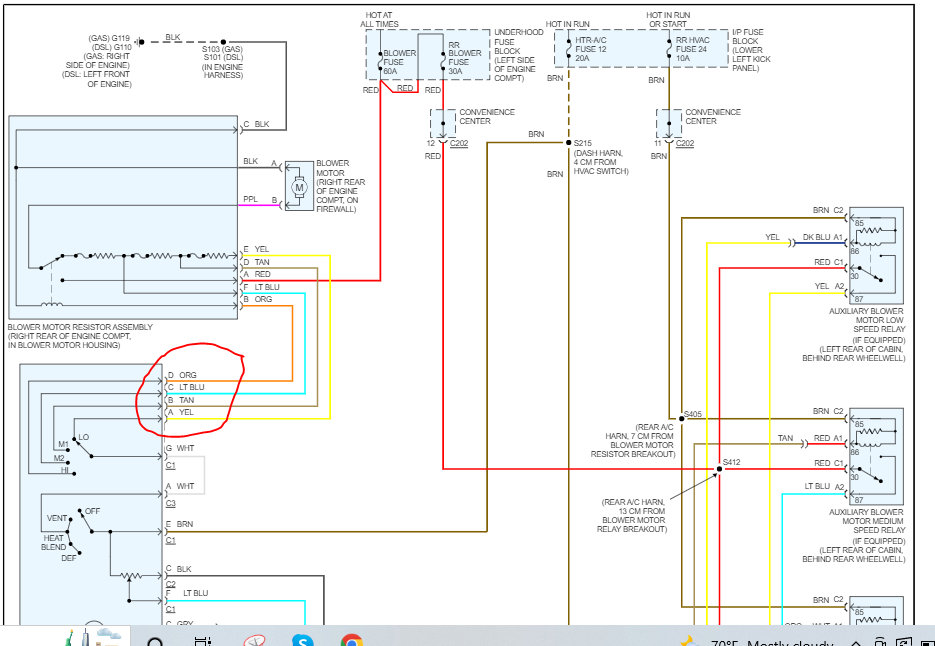Image resolution: width=935 pixels, height=646 pixels.
Task: Click the C202 label at pin 12
Action: coord(459,143)
